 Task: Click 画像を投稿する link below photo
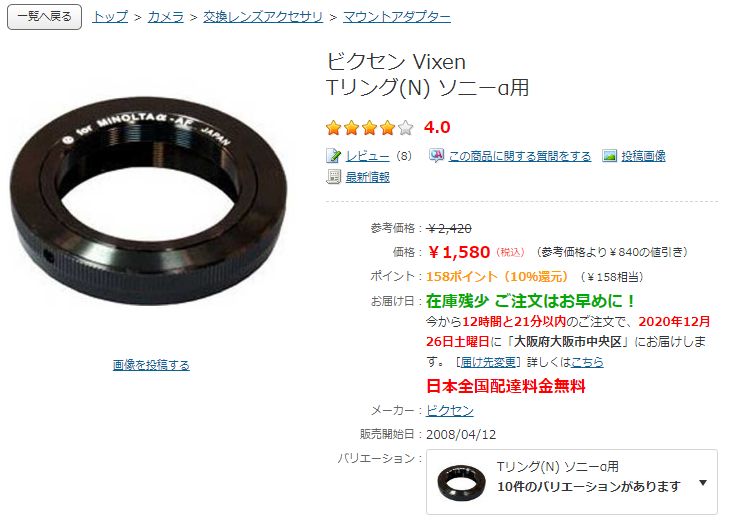click(151, 365)
